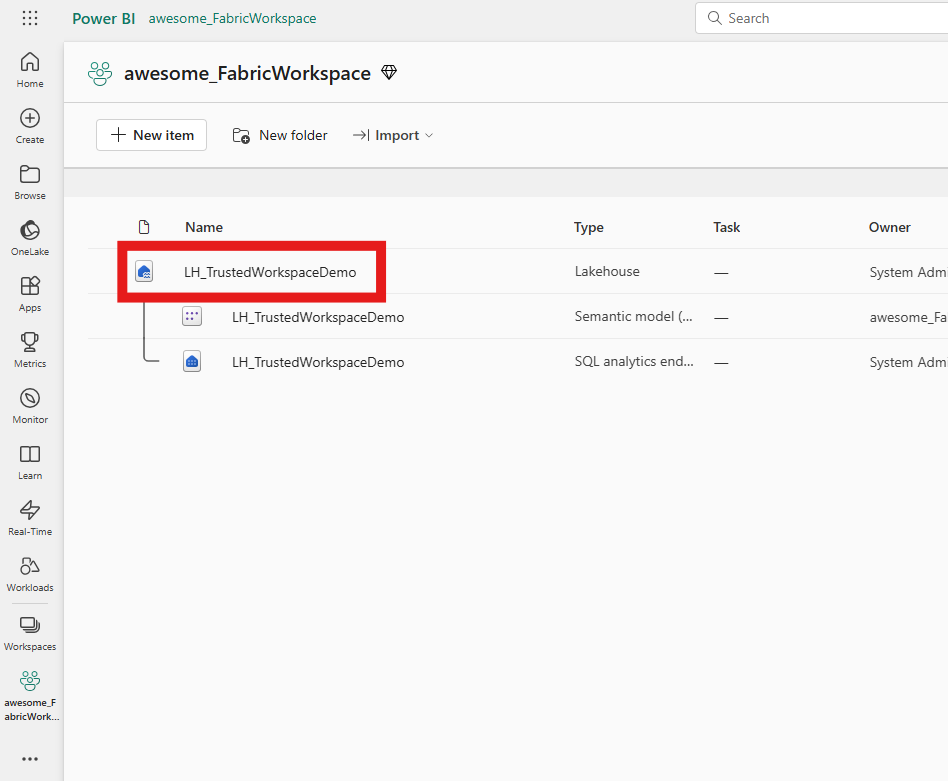948x781 pixels.
Task: Open the OneLake catalog
Action: click(30, 238)
